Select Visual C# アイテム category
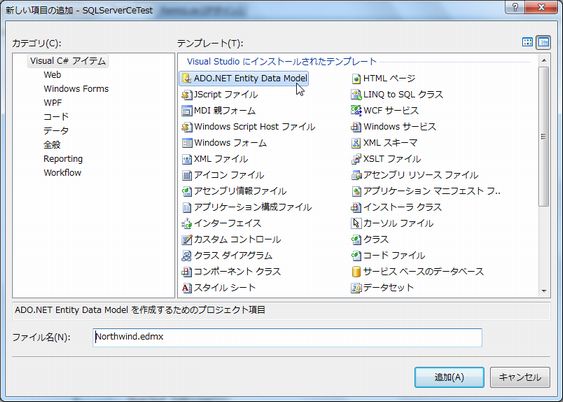563x402 pixels. pos(68,61)
